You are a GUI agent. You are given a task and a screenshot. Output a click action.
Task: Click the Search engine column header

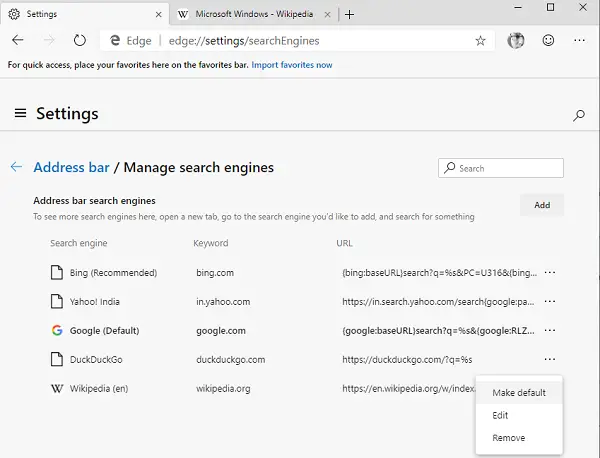tap(78, 243)
